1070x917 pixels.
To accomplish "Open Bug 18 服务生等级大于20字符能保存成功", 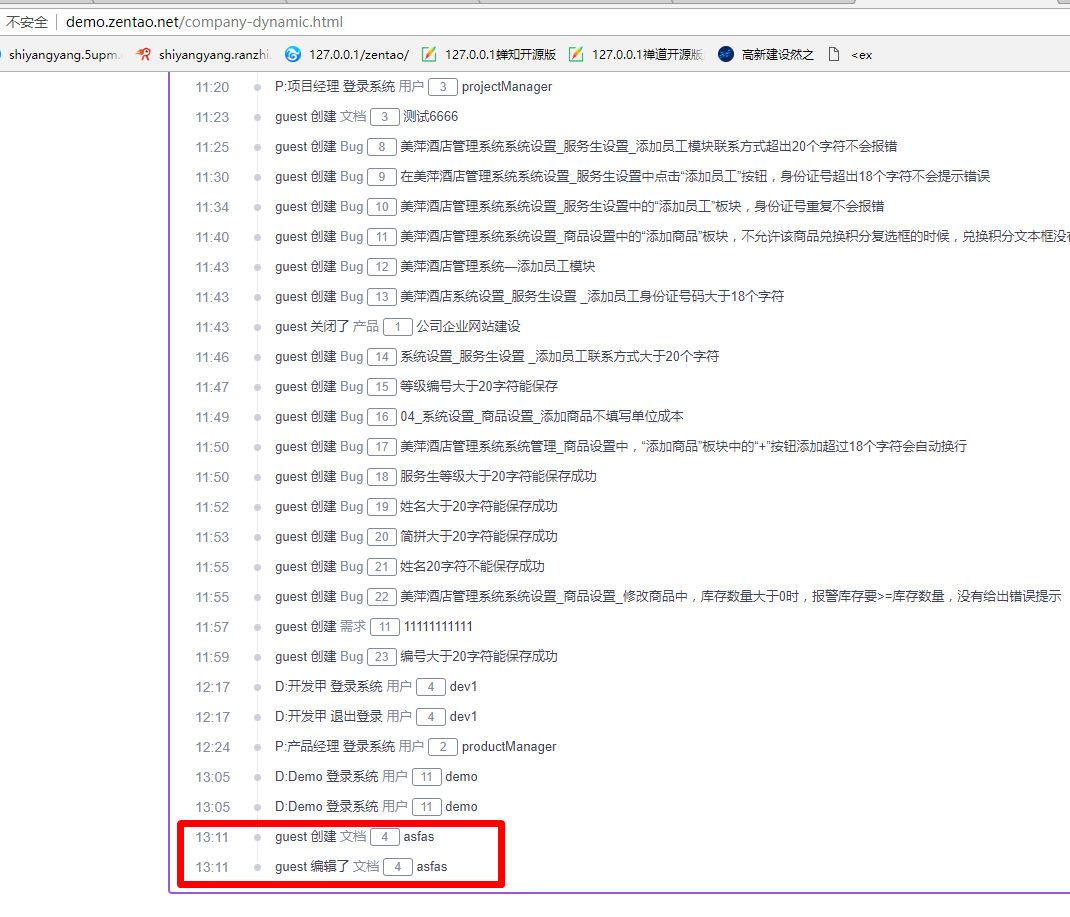I will point(498,477).
